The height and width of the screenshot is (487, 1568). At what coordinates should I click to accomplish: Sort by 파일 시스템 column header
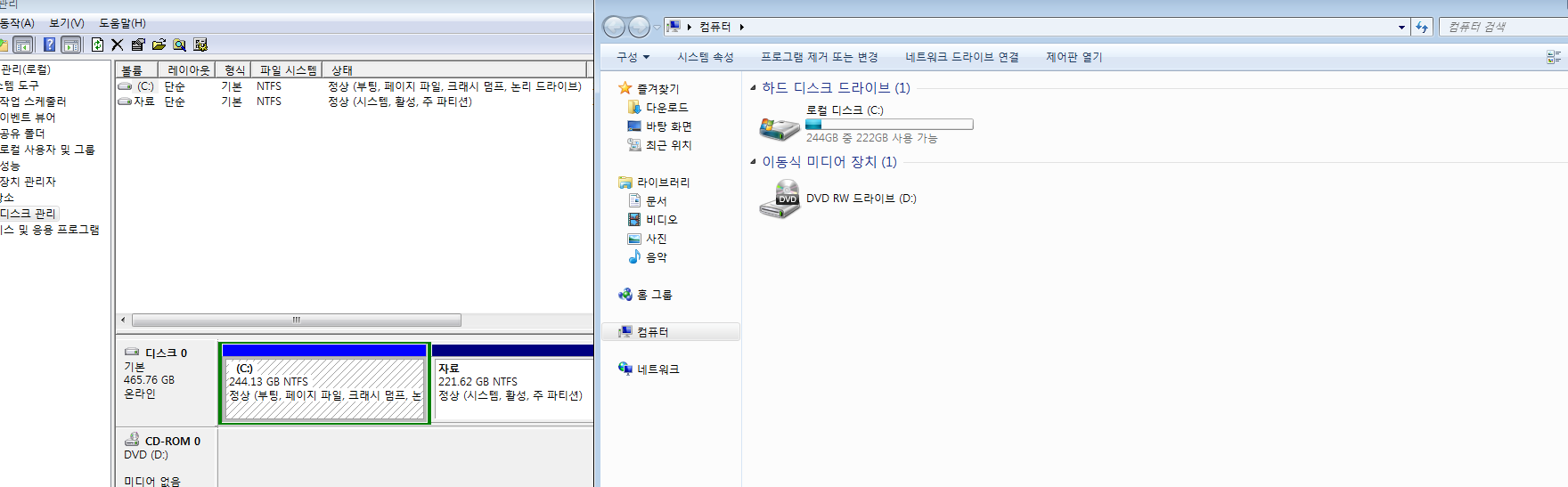click(x=287, y=69)
